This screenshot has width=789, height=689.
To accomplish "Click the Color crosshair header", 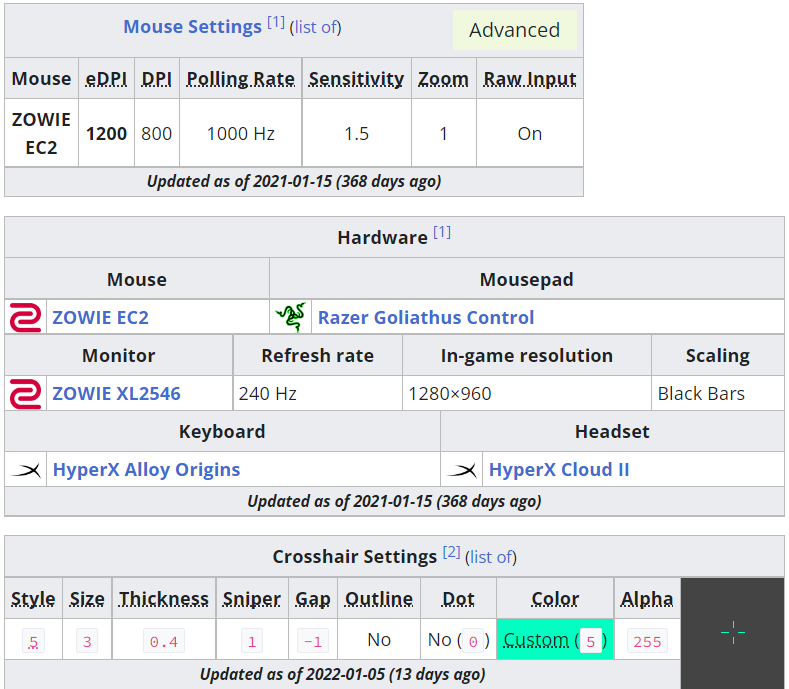I will (555, 599).
